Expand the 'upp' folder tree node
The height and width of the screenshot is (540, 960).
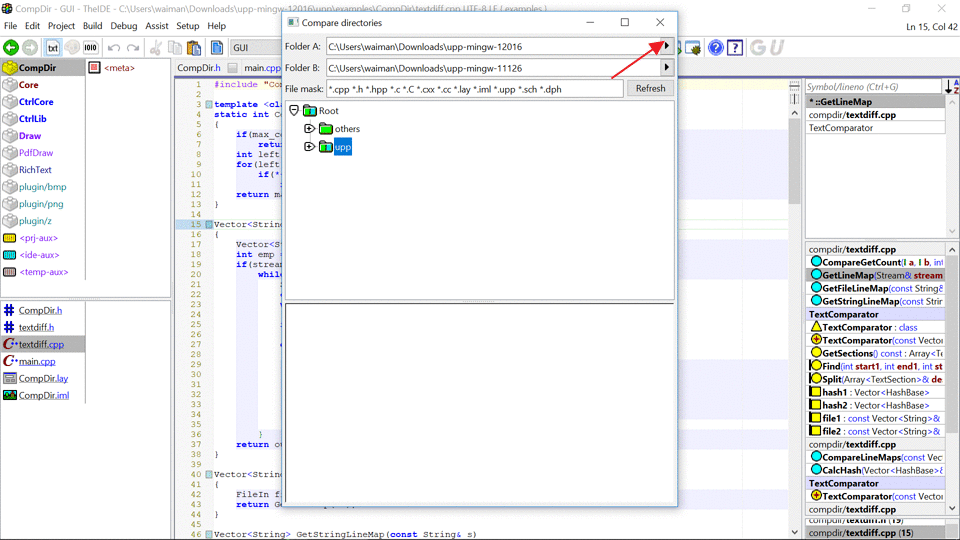(x=310, y=147)
